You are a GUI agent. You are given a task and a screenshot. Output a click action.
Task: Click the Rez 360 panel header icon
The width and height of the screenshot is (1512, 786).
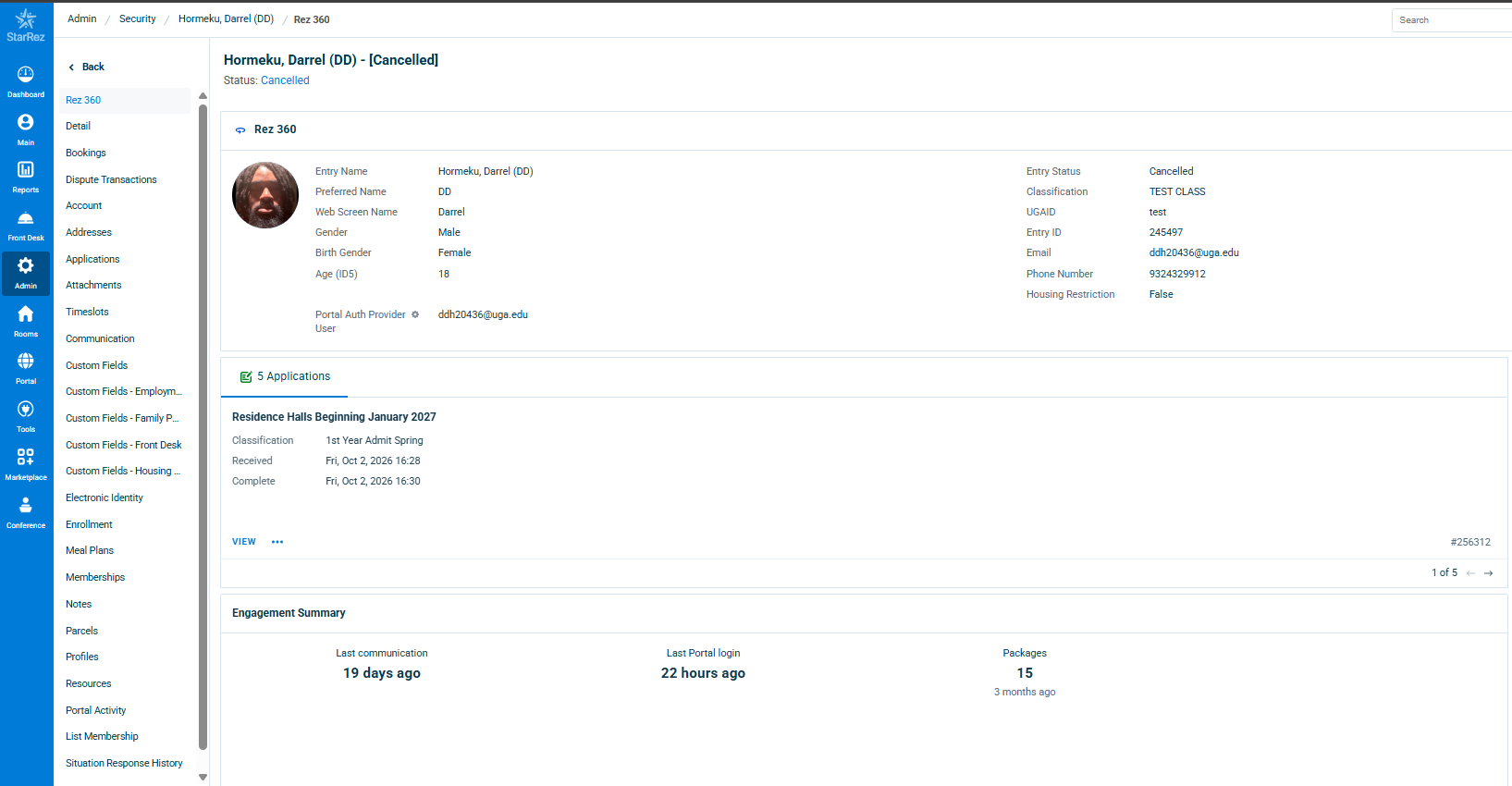(x=240, y=130)
